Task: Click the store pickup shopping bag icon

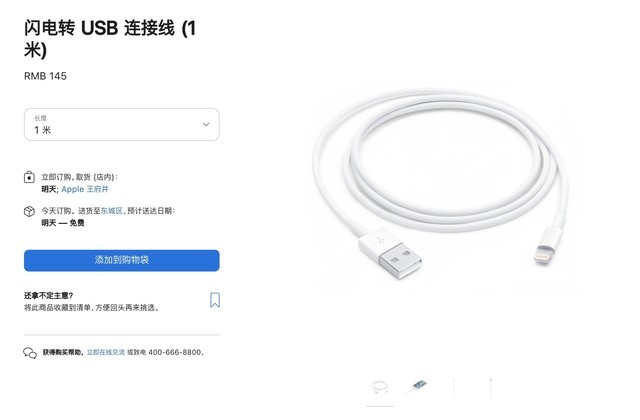Action: coord(29,178)
